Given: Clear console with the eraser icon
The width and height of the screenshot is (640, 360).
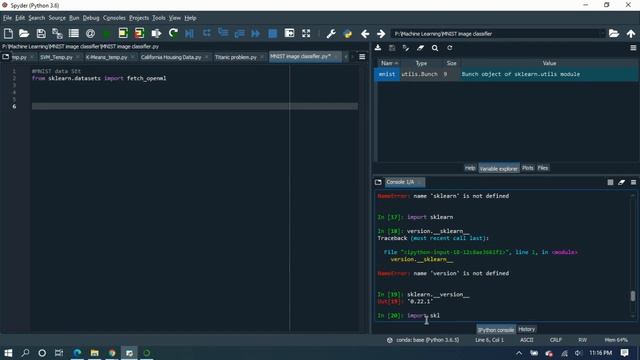Looking at the screenshot, I should pos(622,182).
